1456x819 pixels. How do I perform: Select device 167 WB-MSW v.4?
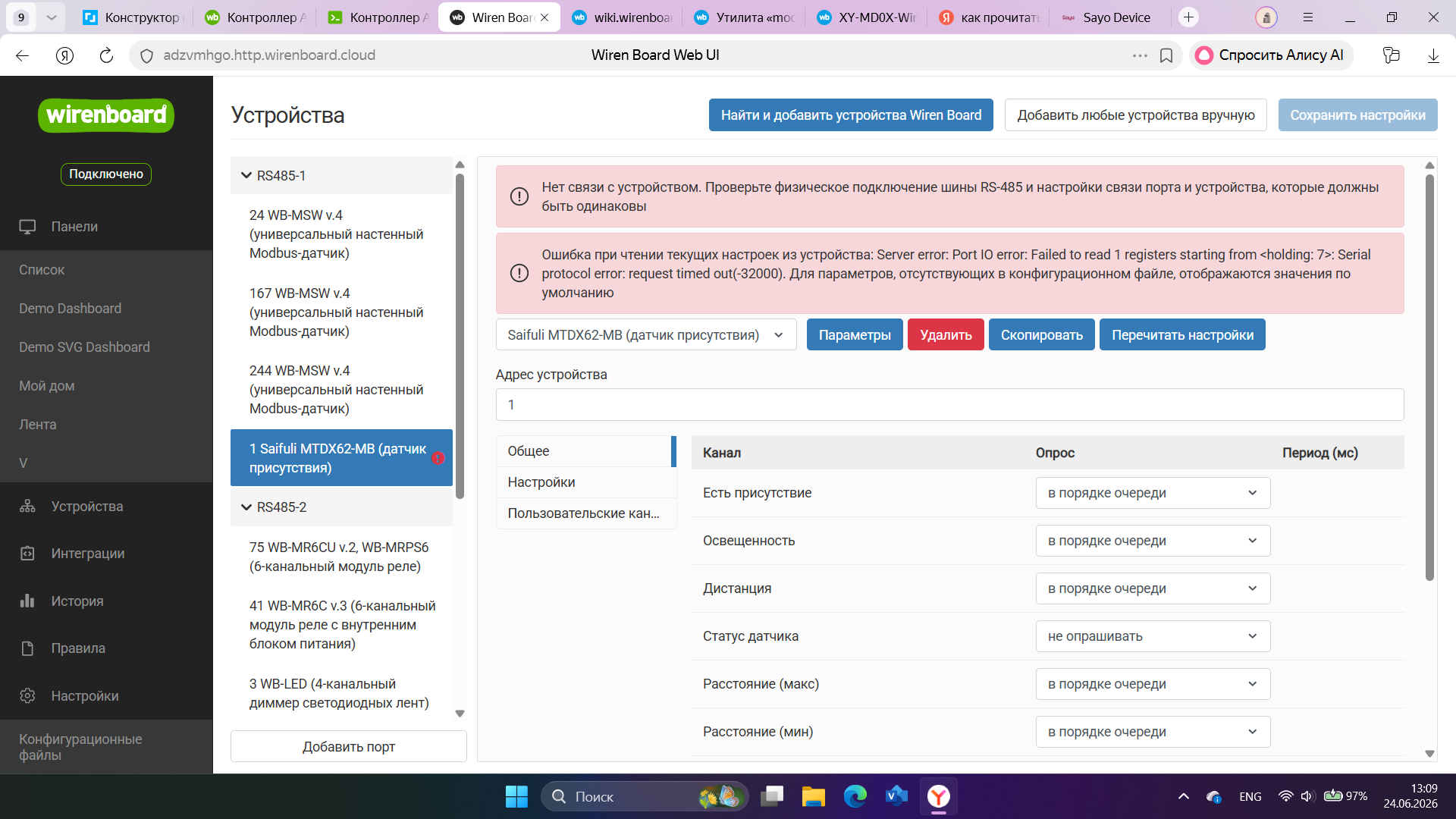341,312
